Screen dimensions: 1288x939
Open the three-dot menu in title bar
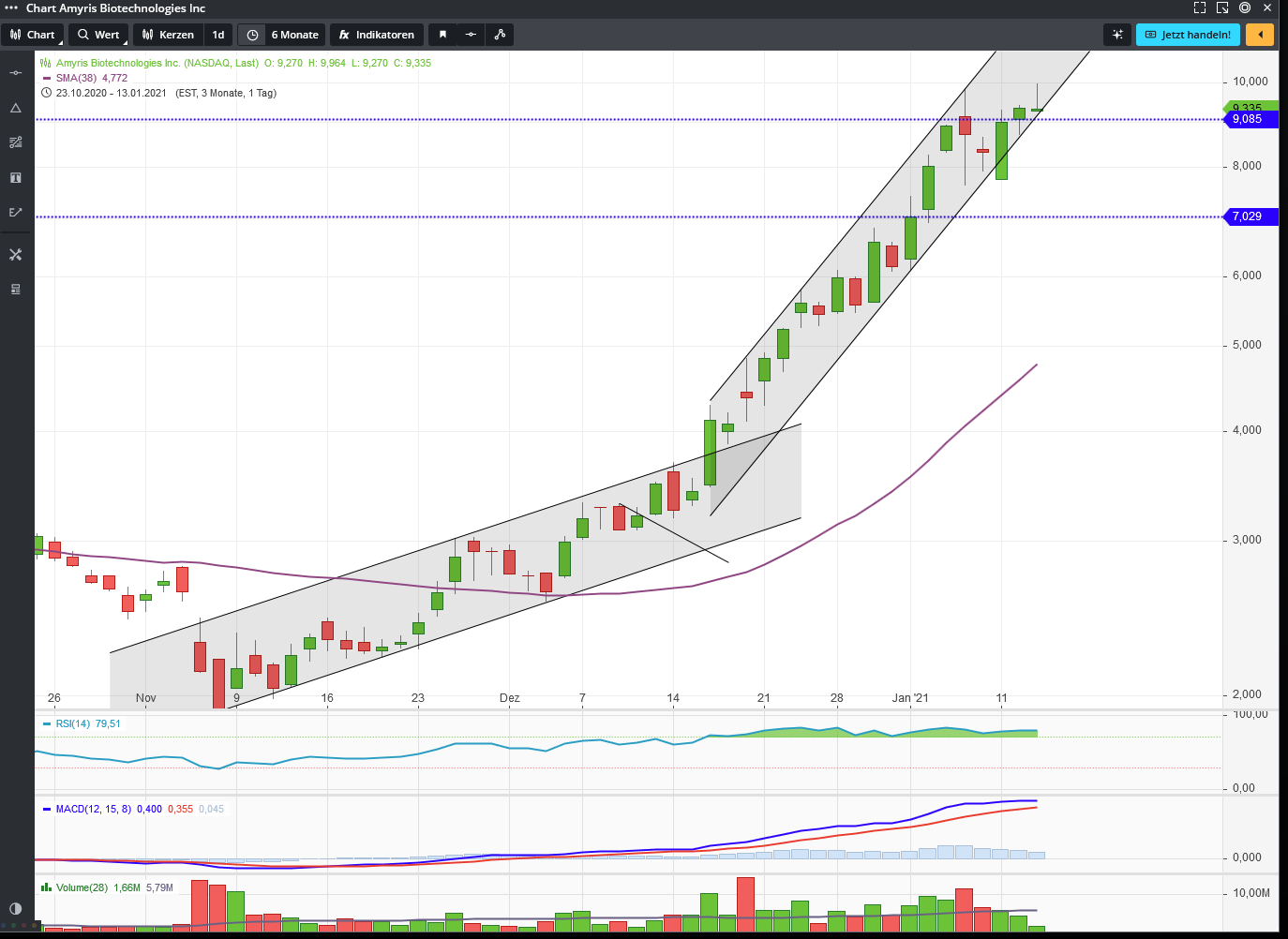coord(11,7)
